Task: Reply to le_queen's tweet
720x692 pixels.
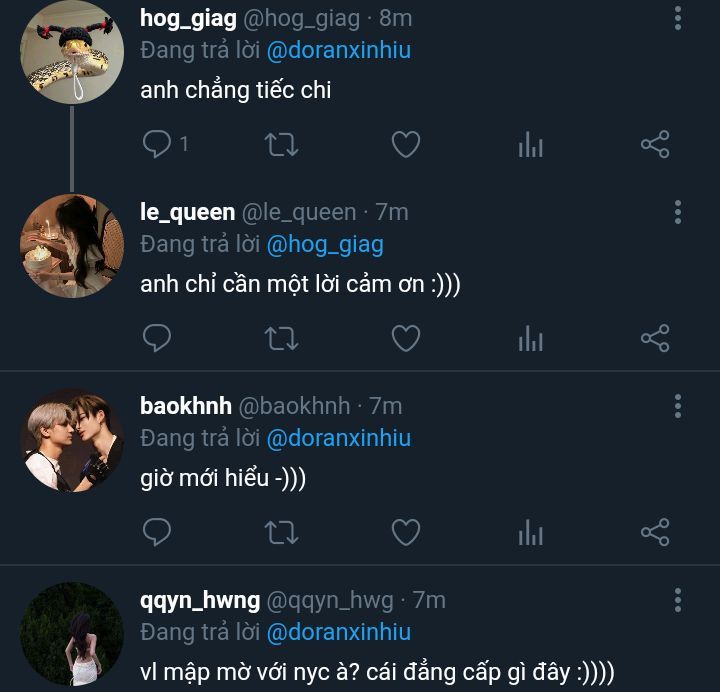Action: point(157,338)
